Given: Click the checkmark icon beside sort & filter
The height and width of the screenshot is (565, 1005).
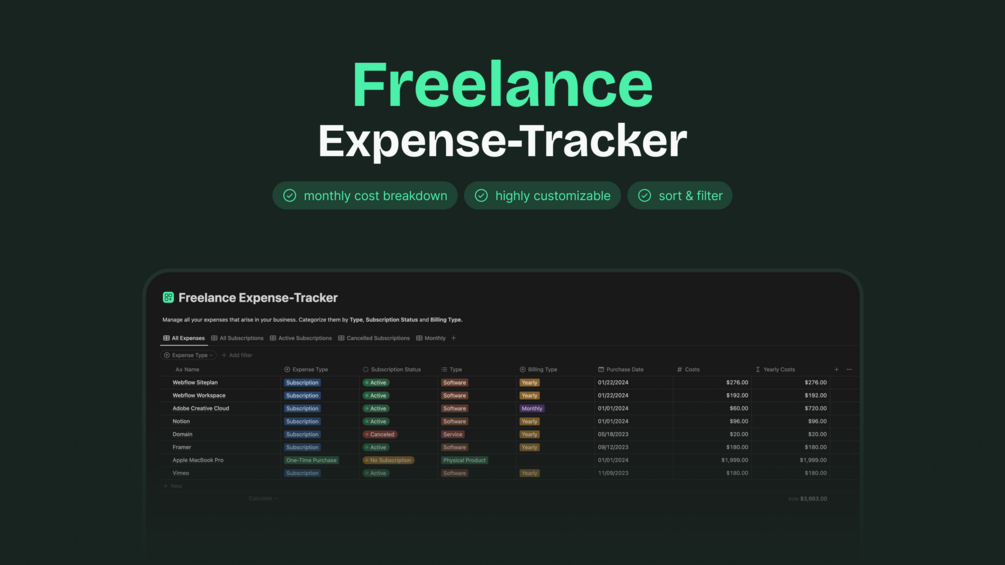Looking at the screenshot, I should [645, 195].
